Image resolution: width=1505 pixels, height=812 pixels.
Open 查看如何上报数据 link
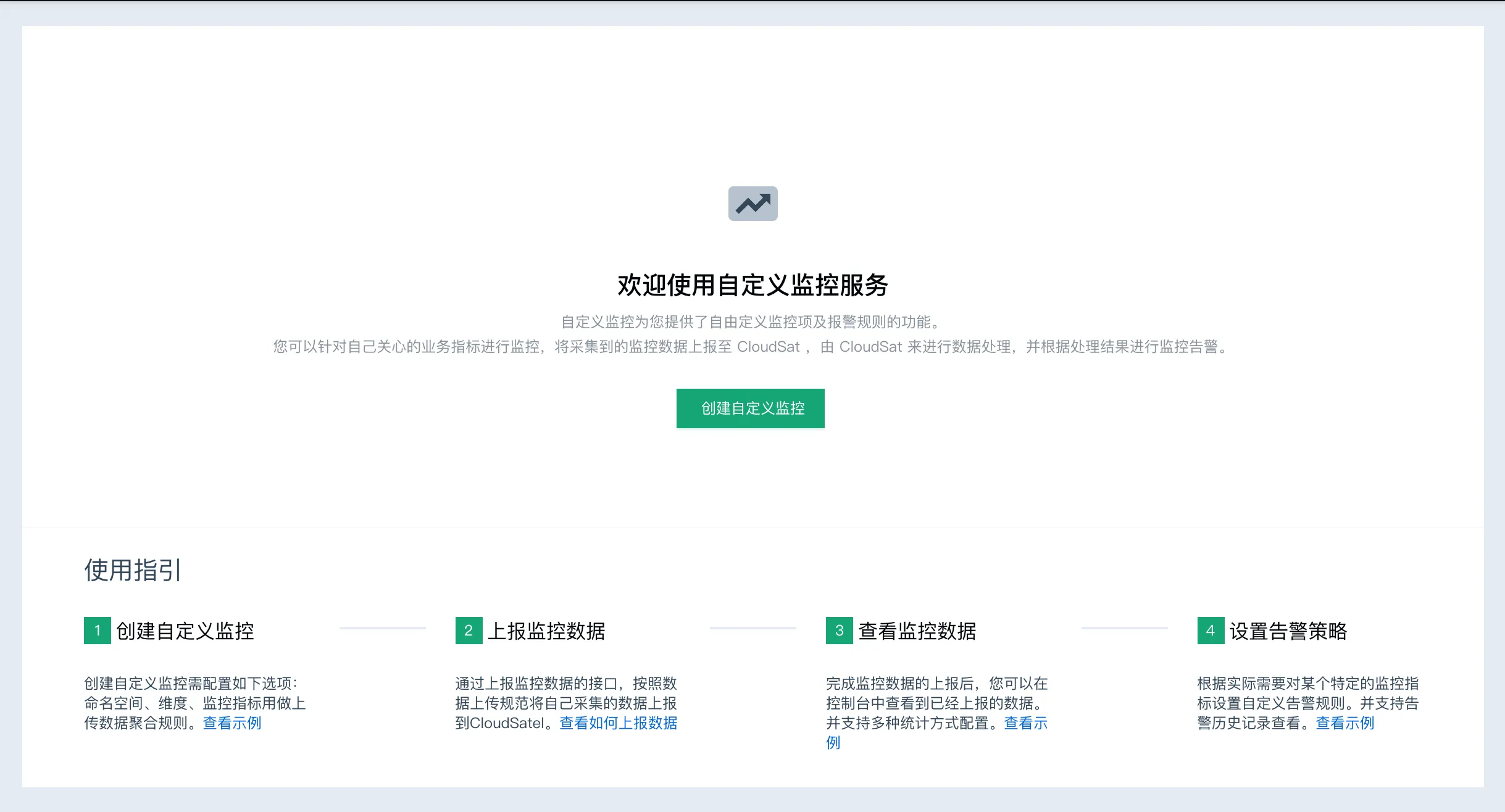click(x=618, y=723)
